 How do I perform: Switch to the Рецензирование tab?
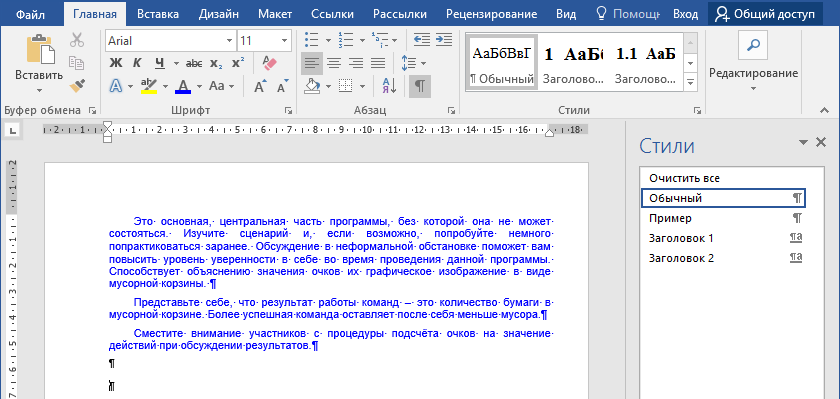coord(491,14)
